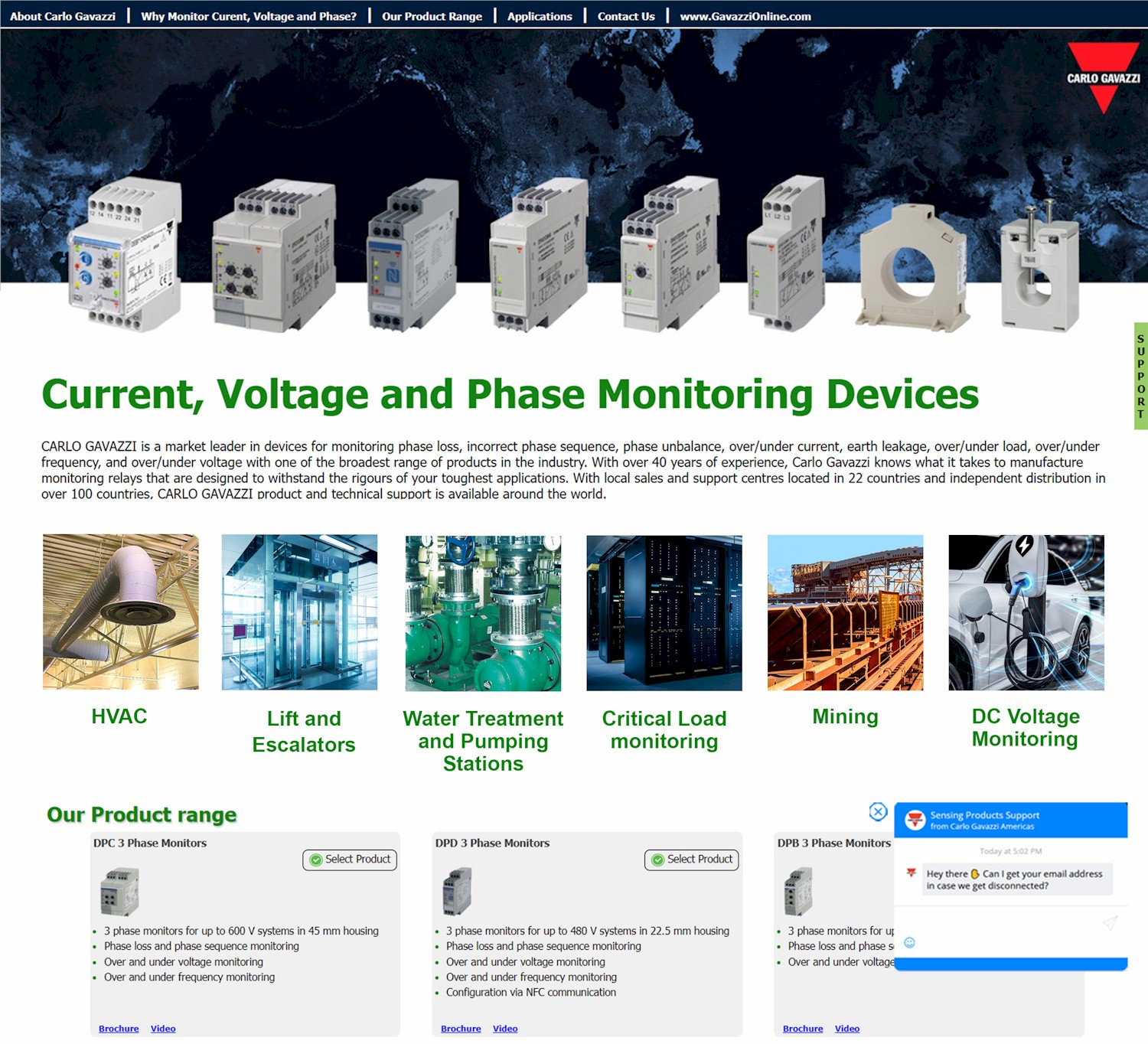The image size is (1148, 1044).
Task: Select the Mining application image
Action: [x=845, y=612]
